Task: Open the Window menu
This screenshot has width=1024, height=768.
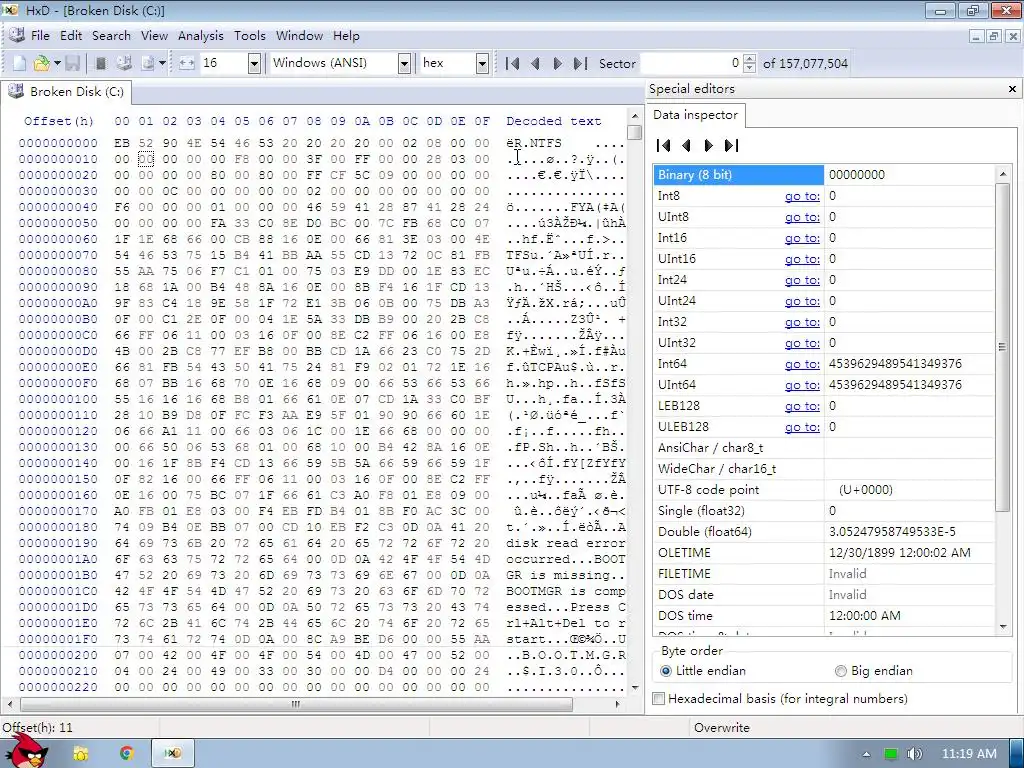Action: (x=299, y=36)
